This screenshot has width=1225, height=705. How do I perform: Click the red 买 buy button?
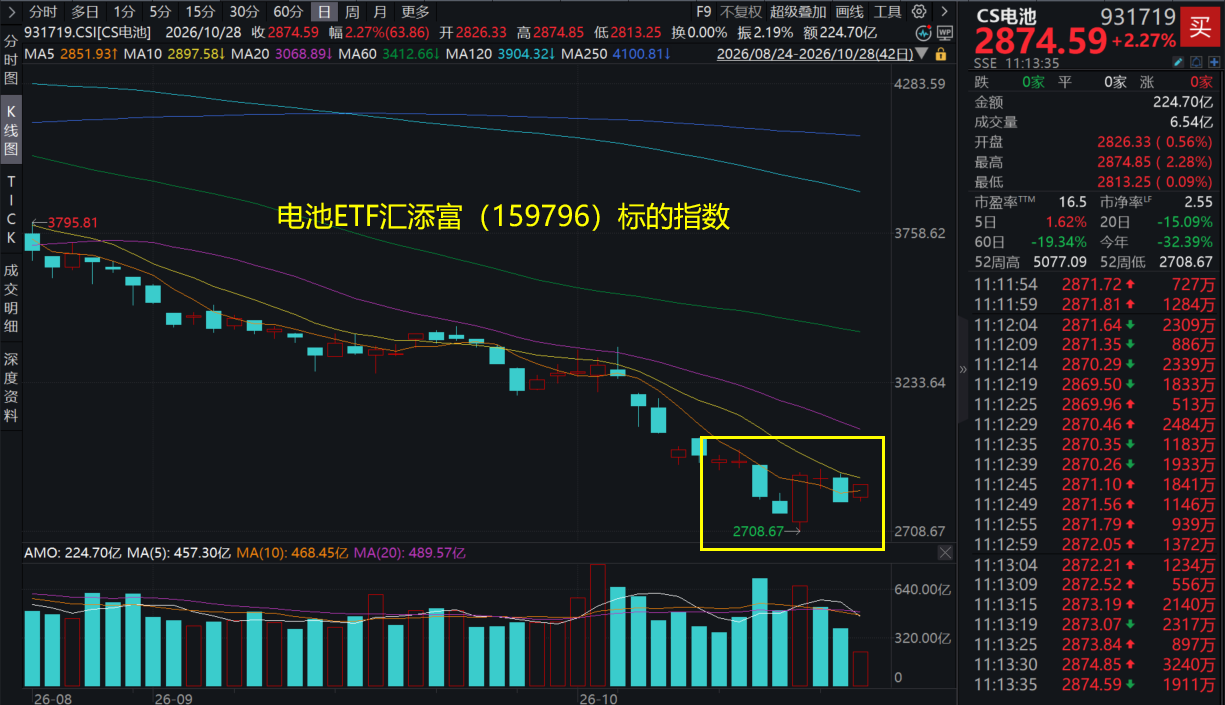coord(1200,27)
